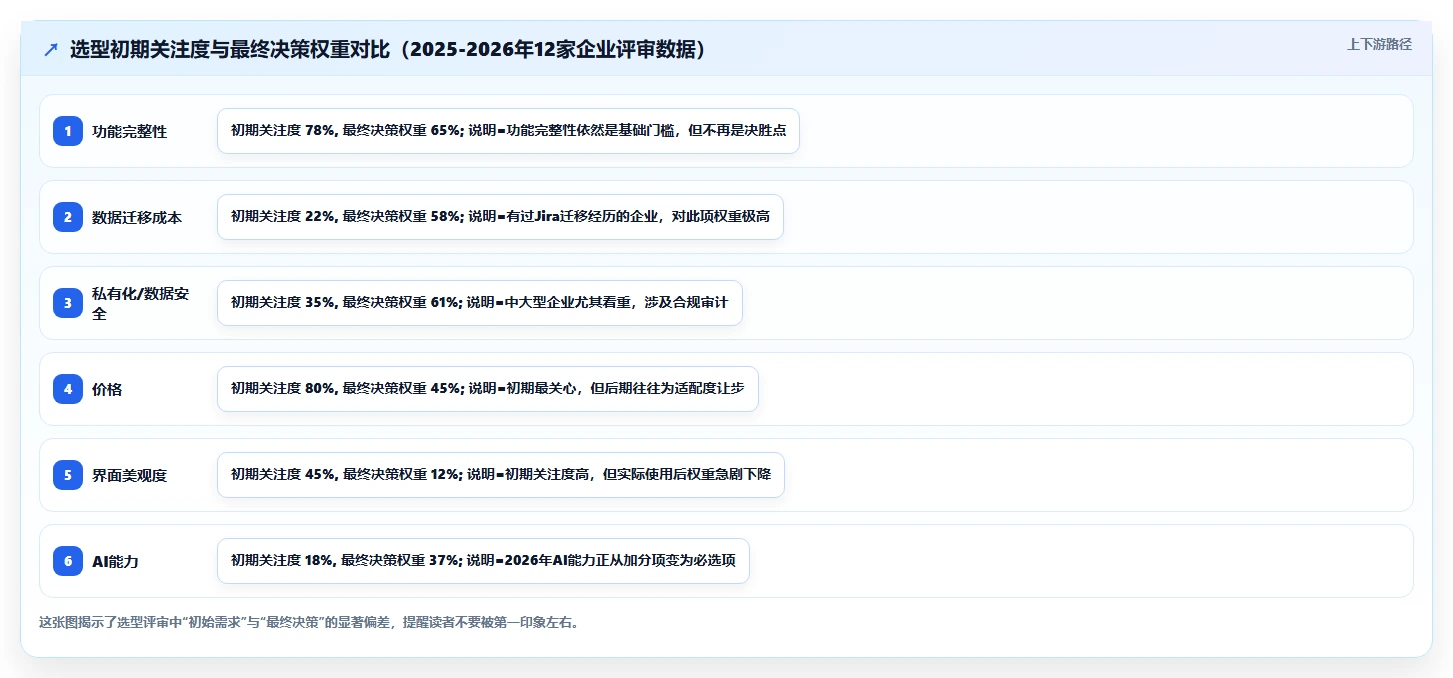Open detail box with 最终决策权重 12%
This screenshot has width=1453, height=678.
click(501, 475)
